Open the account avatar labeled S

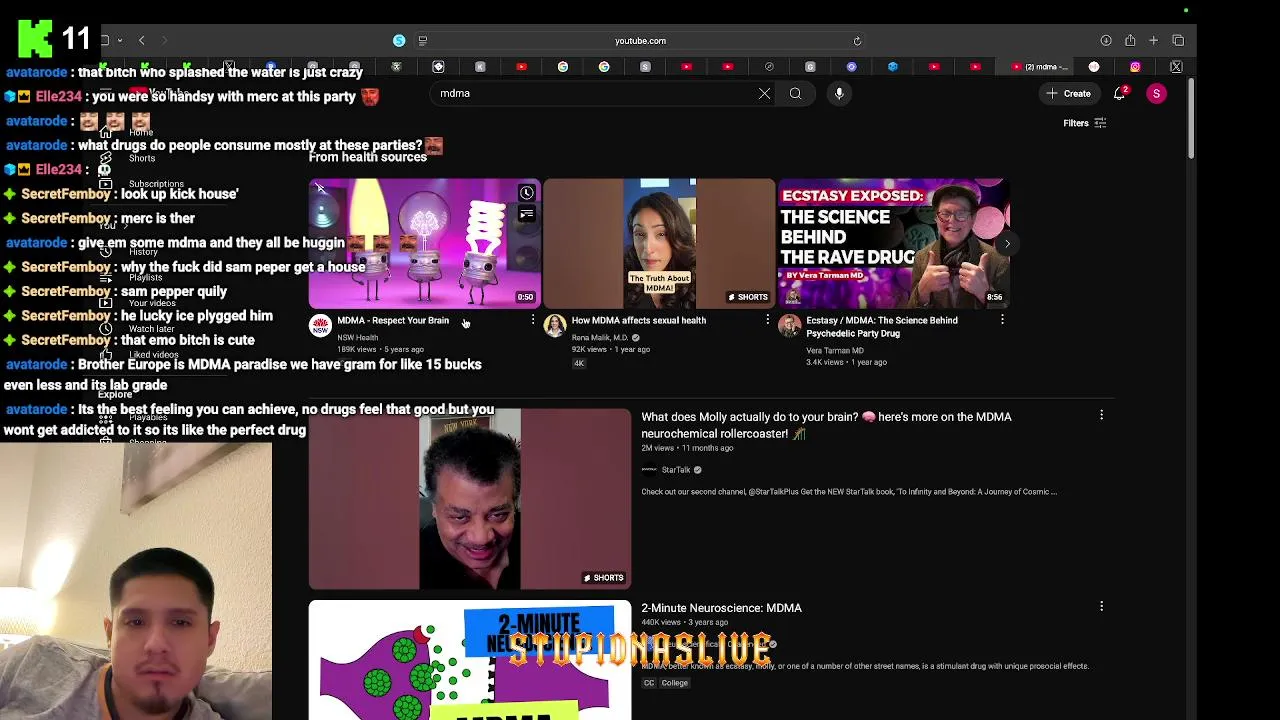pyautogui.click(x=1156, y=93)
